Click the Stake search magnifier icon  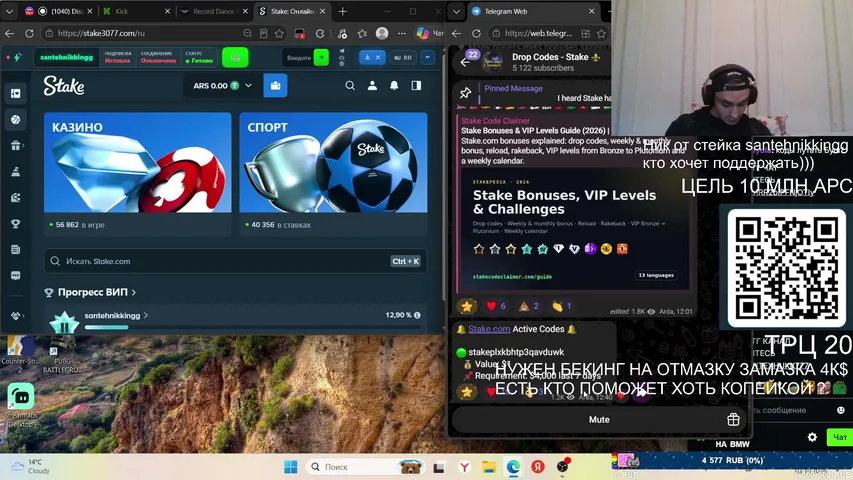350,85
